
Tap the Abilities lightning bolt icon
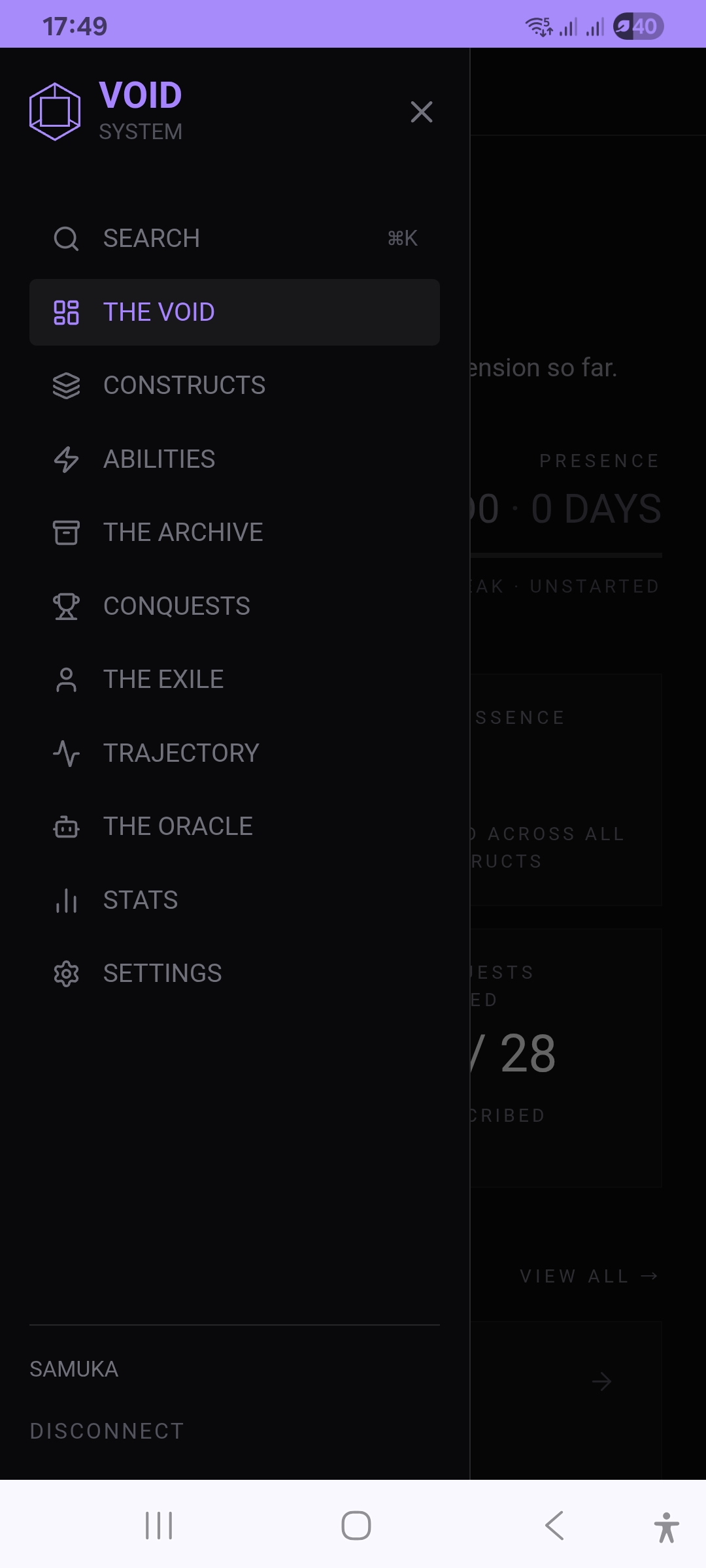click(66, 459)
